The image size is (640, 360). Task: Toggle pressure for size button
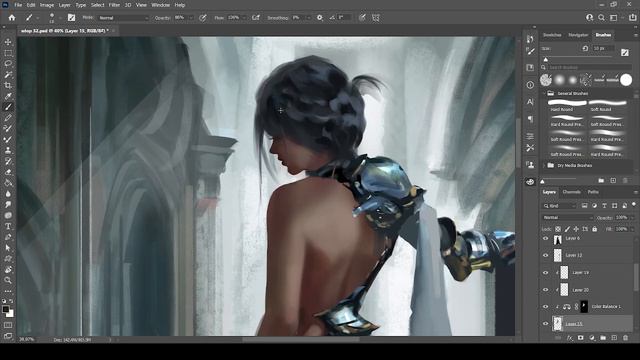(362, 18)
